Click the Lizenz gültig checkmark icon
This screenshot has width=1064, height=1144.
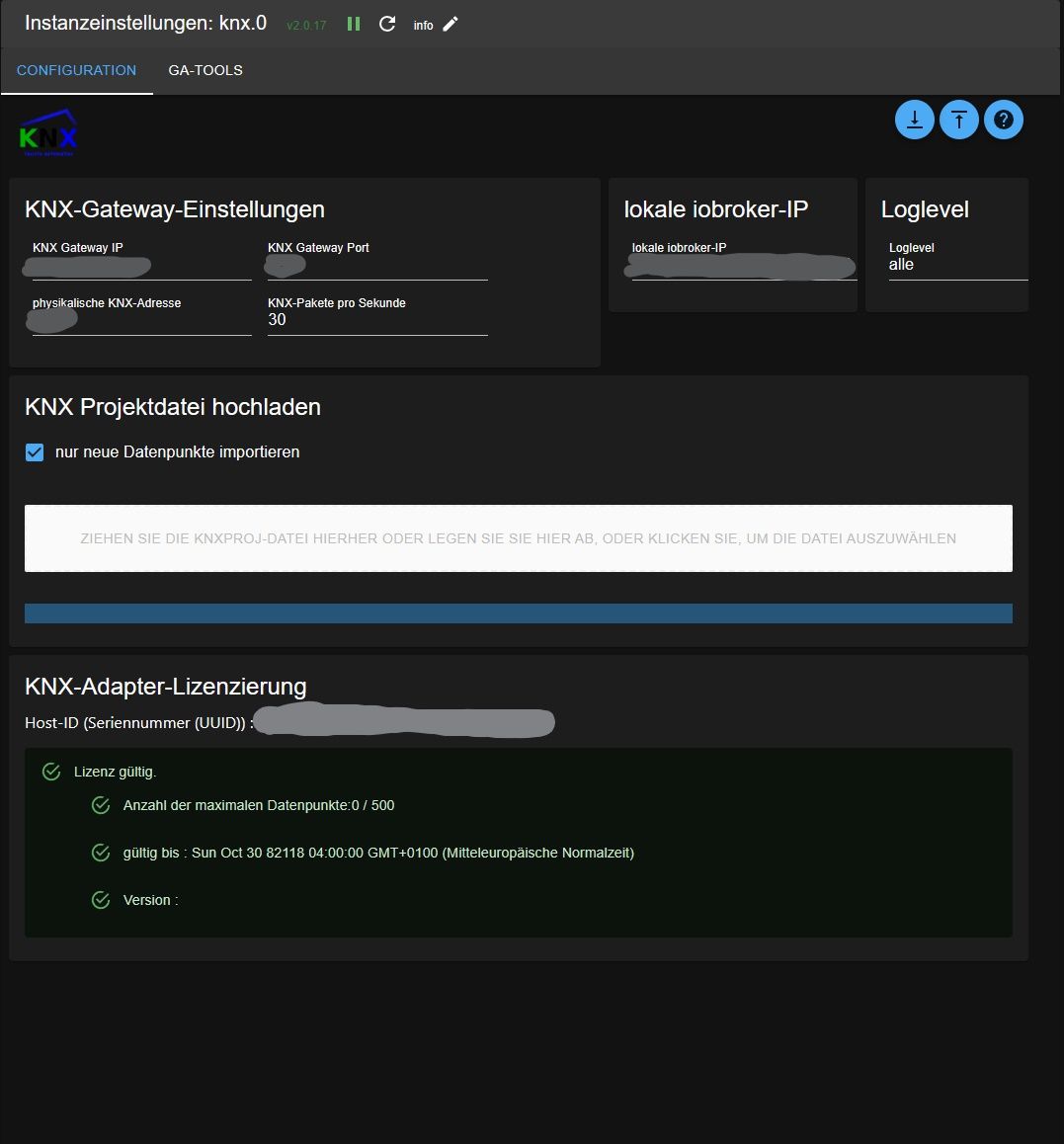pos(51,772)
